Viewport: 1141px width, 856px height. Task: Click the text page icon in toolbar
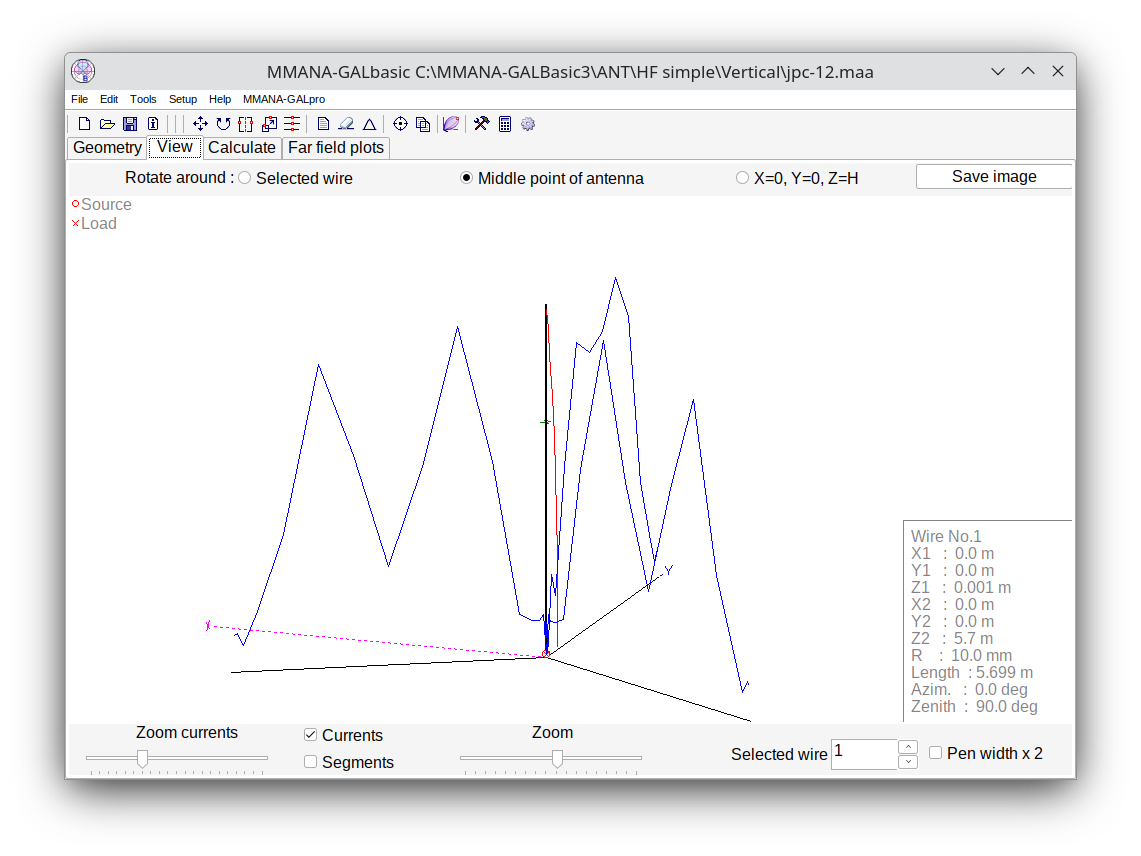pyautogui.click(x=324, y=124)
